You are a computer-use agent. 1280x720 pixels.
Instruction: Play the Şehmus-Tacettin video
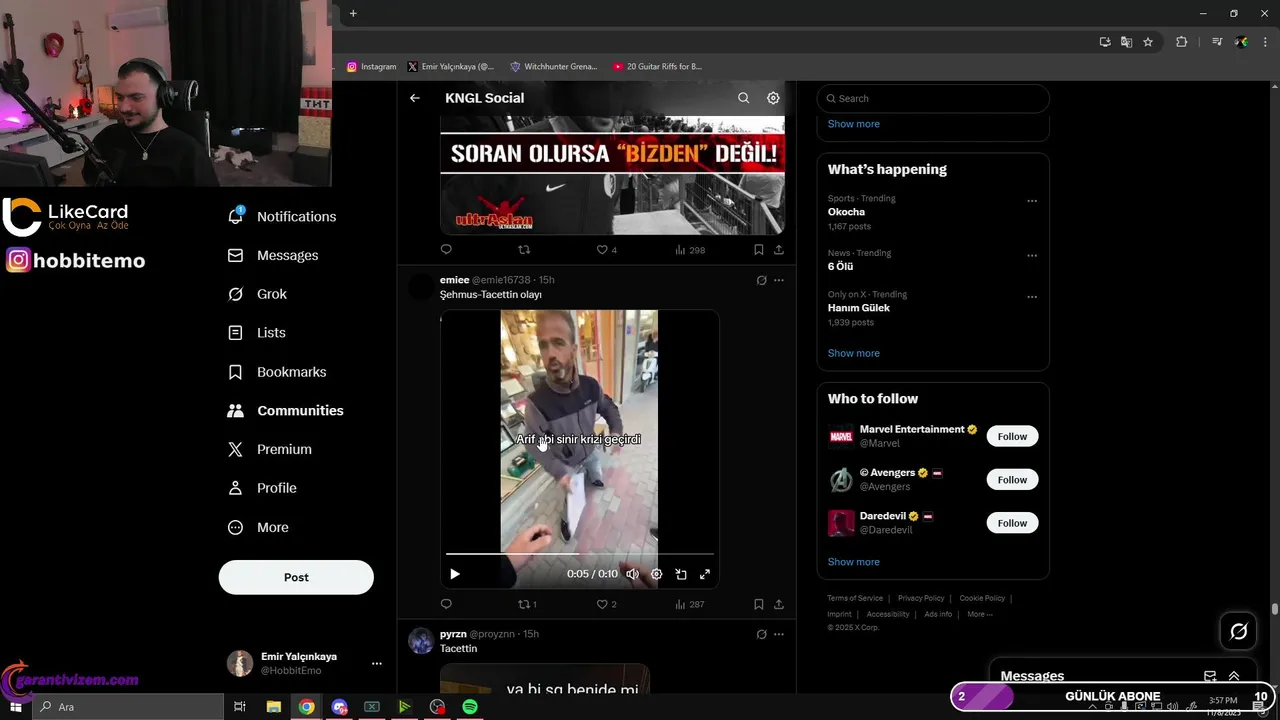click(455, 574)
